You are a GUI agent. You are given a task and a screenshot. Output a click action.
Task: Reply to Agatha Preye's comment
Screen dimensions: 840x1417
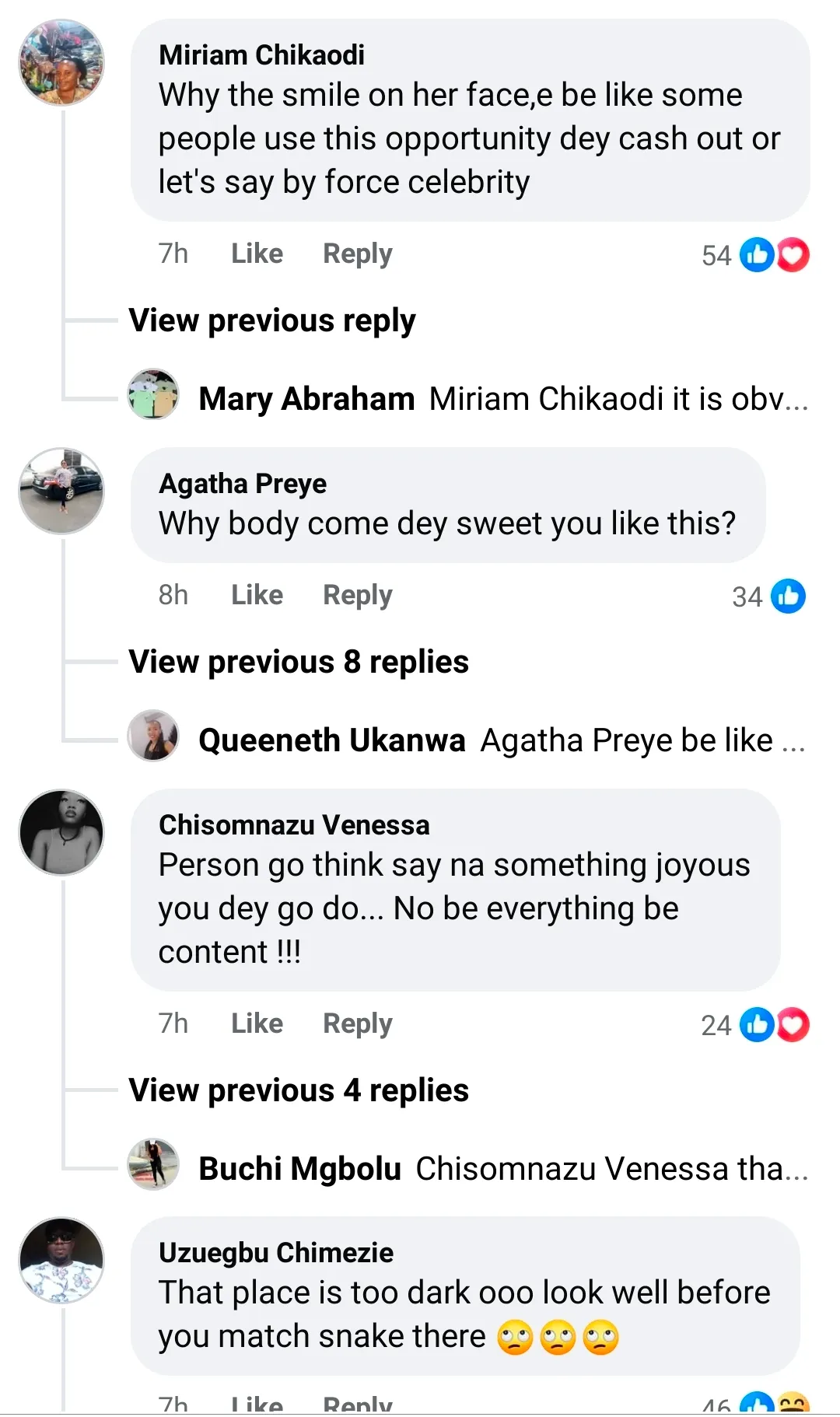357,595
